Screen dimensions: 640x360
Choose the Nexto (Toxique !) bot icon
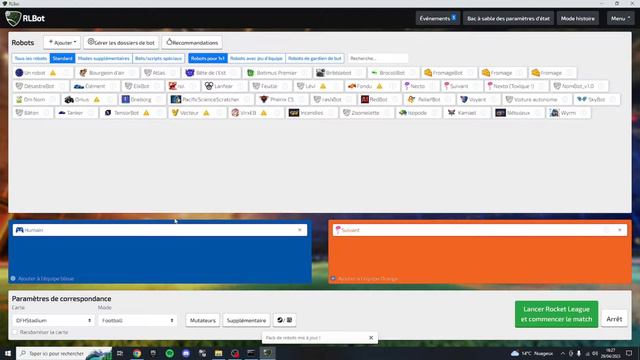point(490,86)
